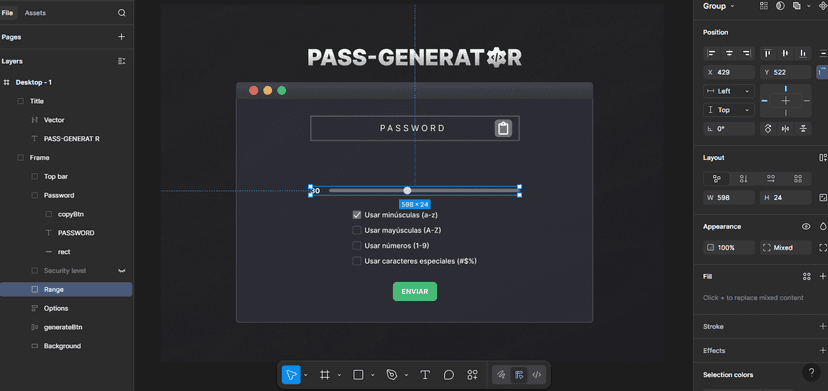
Task: Click the flip vertical icon
Action: pos(803,128)
